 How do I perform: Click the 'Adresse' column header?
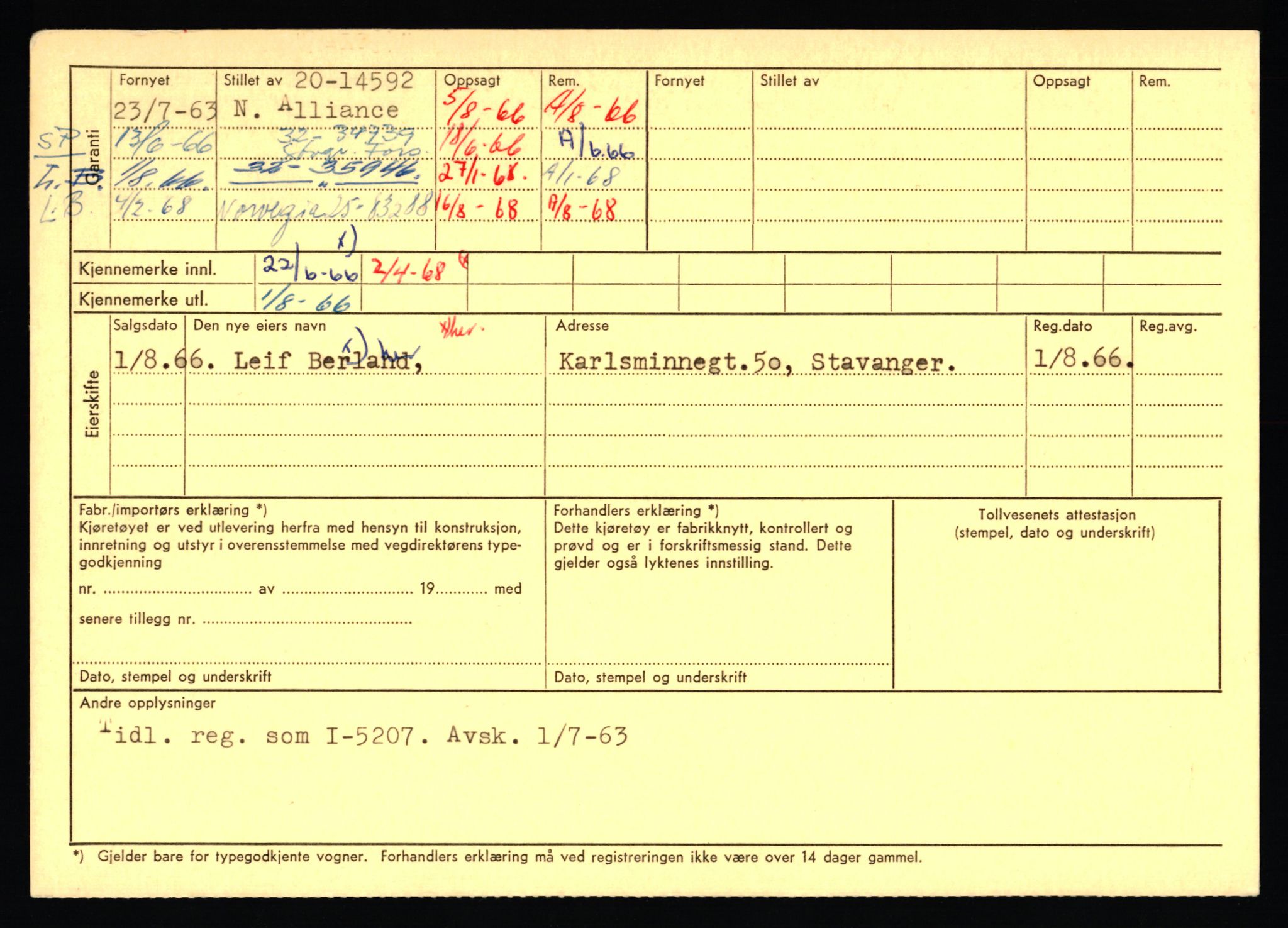coord(582,326)
